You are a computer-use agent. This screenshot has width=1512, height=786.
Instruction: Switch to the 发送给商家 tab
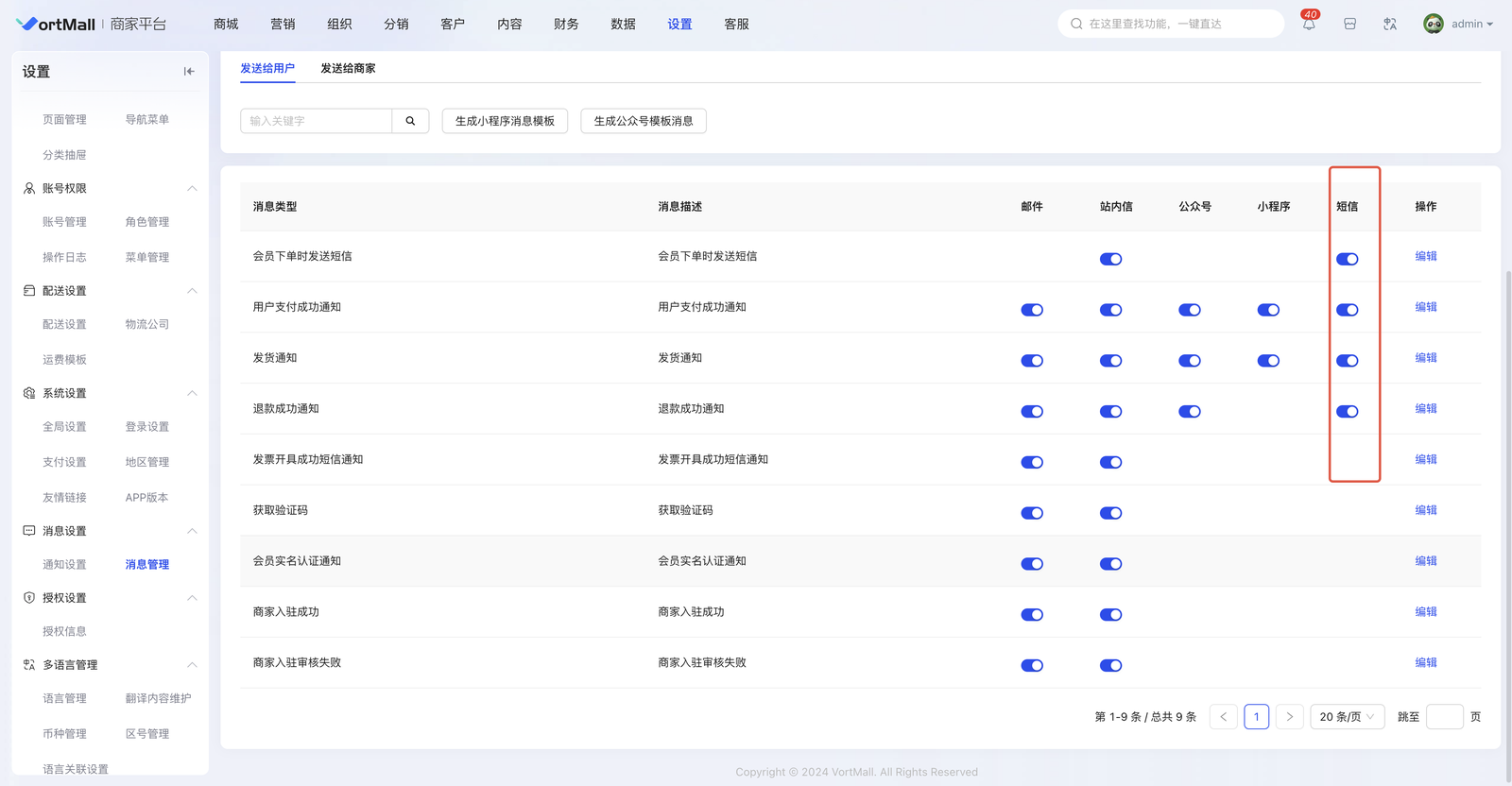(x=348, y=68)
